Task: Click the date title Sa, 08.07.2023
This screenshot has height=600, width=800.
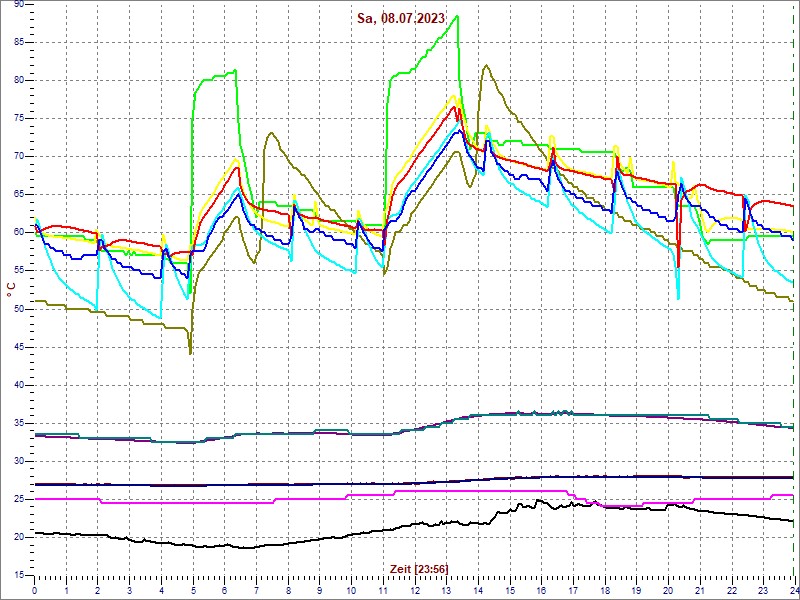Action: pos(401,18)
